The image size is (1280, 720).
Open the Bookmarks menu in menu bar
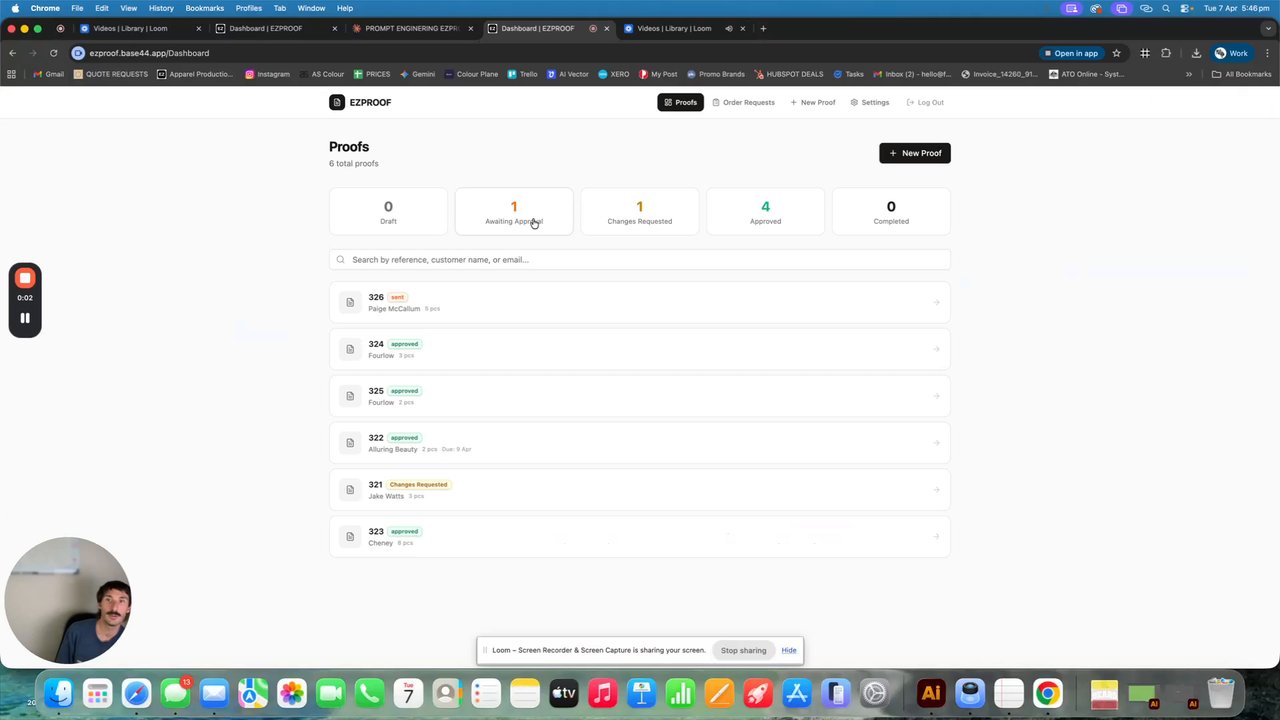click(x=204, y=8)
